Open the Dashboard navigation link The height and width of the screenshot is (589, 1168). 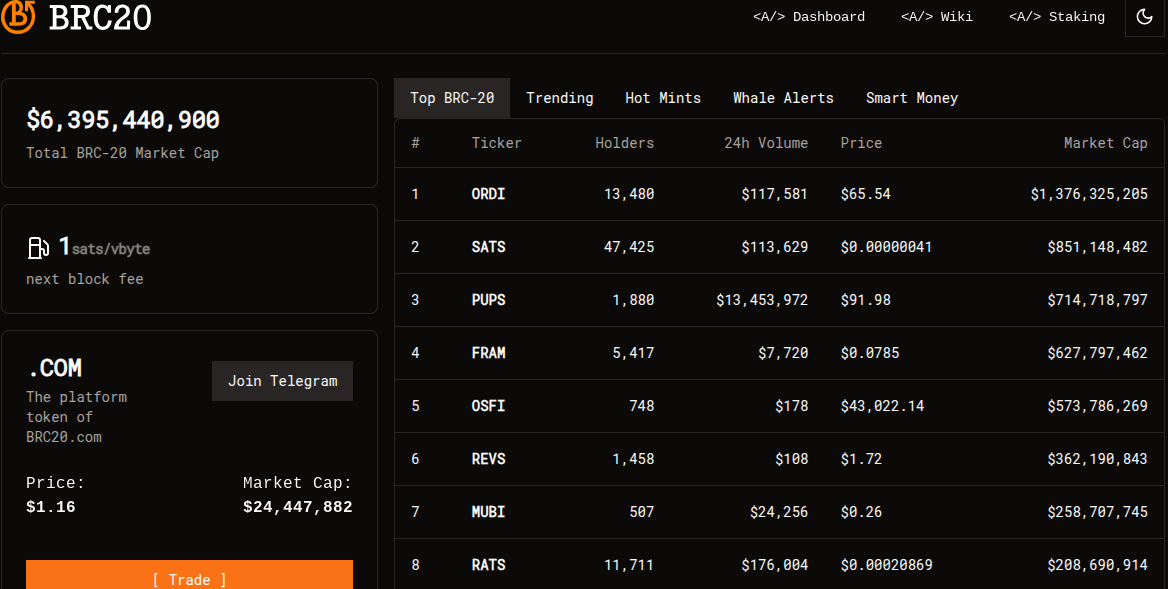[808, 17]
